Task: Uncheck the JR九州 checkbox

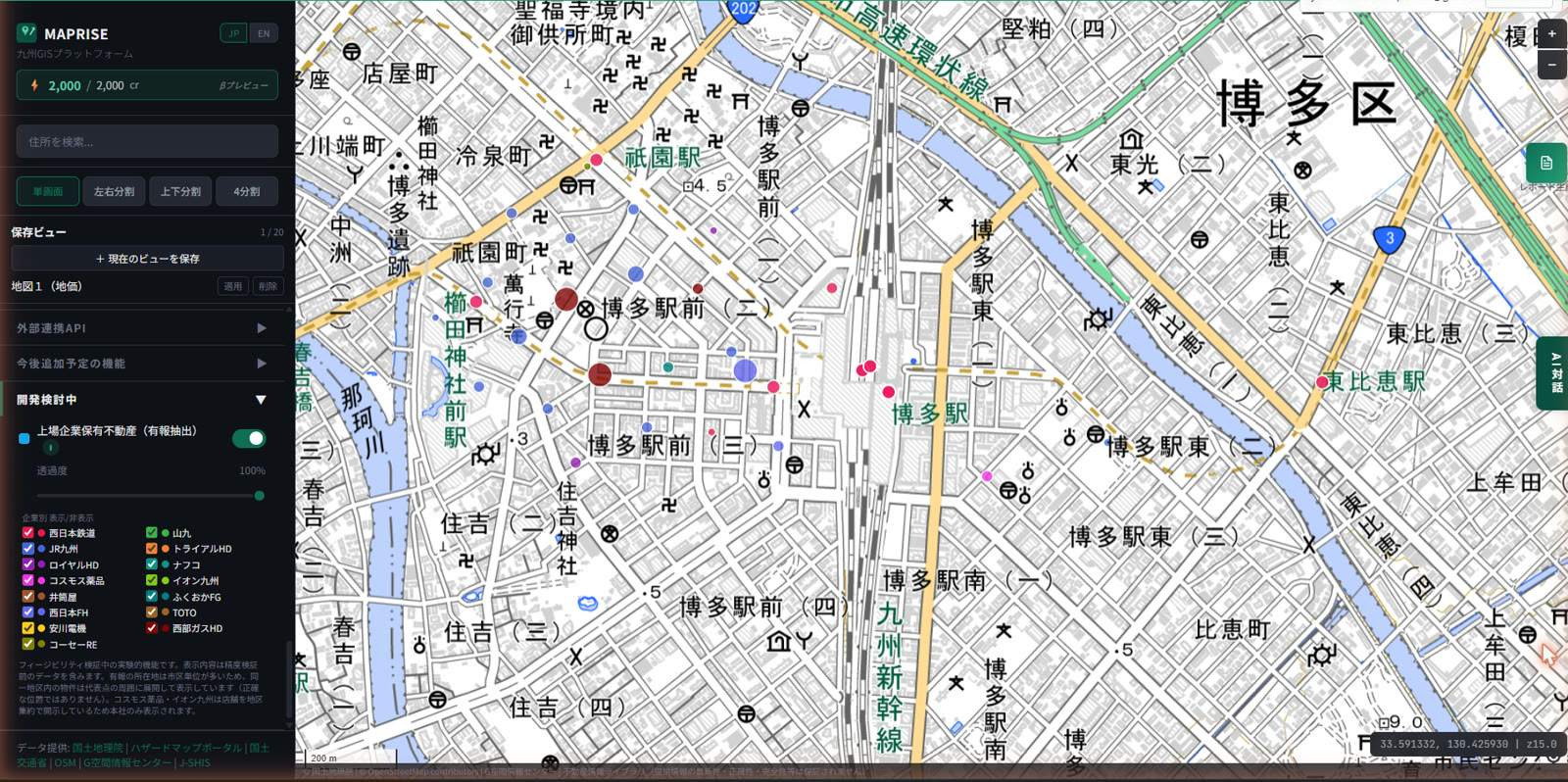Action: click(28, 549)
